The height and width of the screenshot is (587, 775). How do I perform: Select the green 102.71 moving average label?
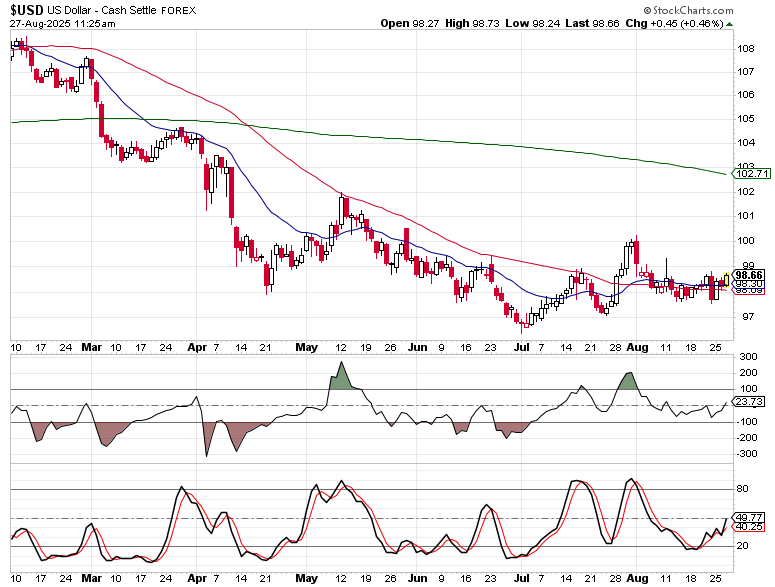tap(751, 173)
